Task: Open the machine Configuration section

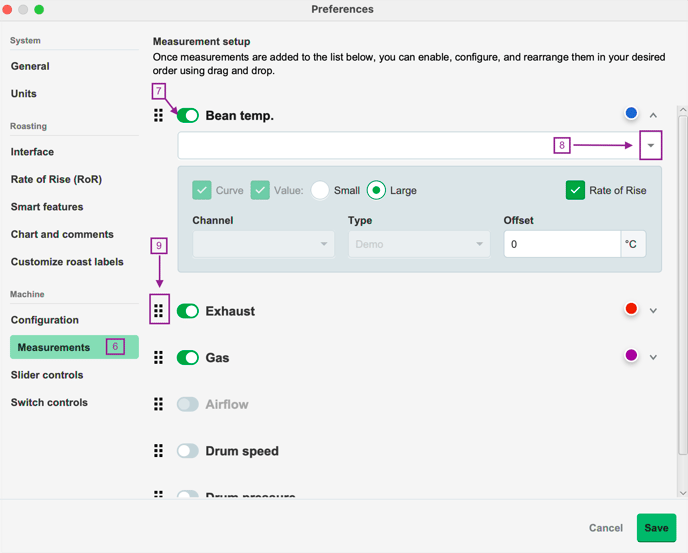Action: (45, 320)
